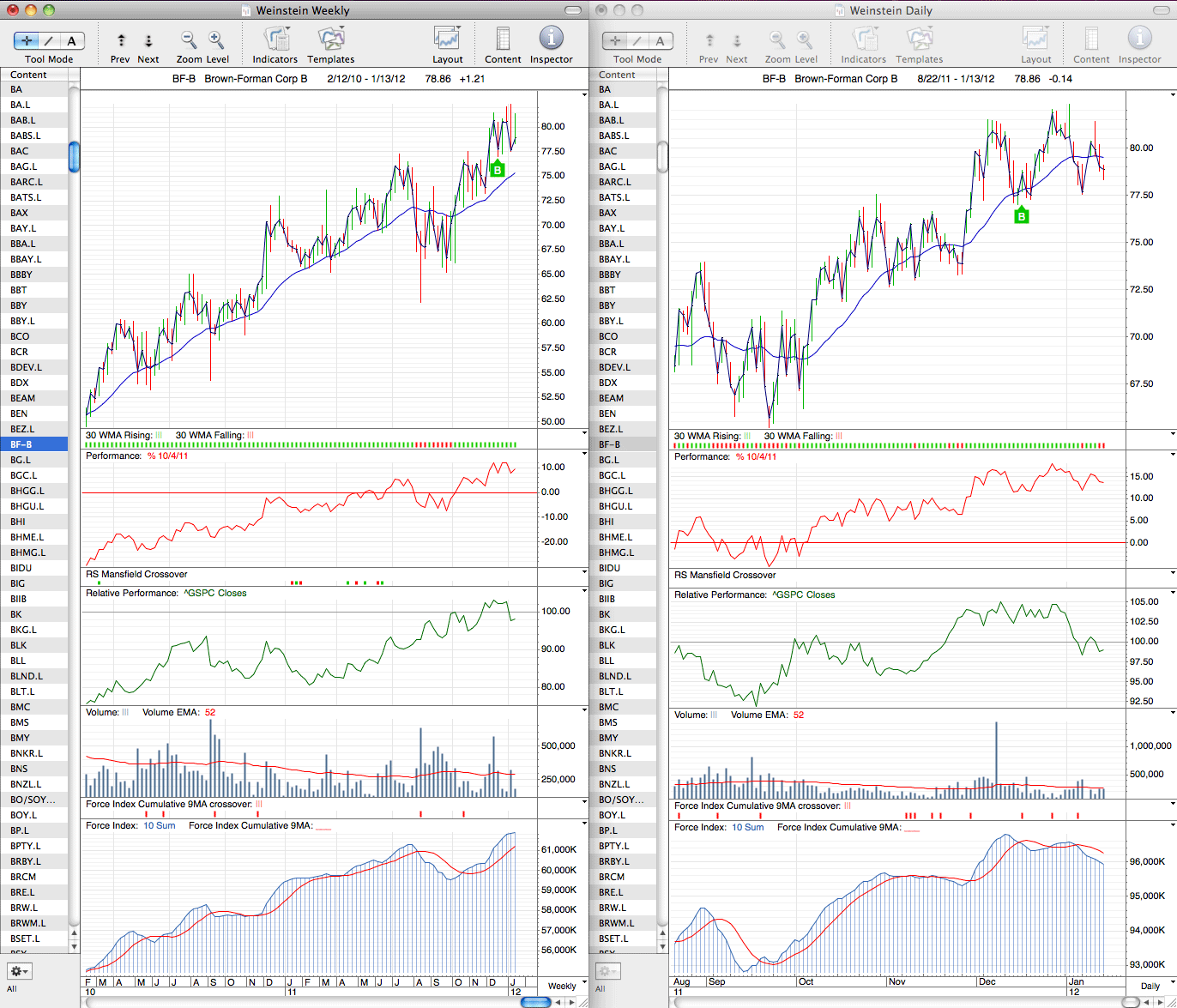Zoom in chart level in Weinstein Weekly
This screenshot has width=1177, height=1008.
(216, 39)
